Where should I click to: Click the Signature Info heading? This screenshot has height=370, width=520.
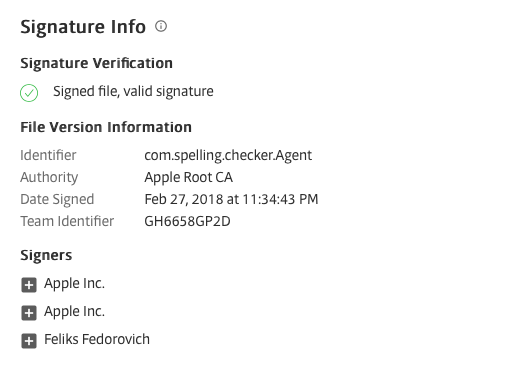83,27
